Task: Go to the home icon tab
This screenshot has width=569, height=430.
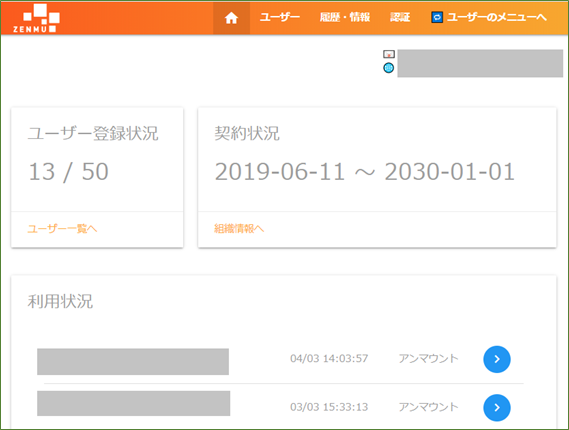Action: coord(231,18)
